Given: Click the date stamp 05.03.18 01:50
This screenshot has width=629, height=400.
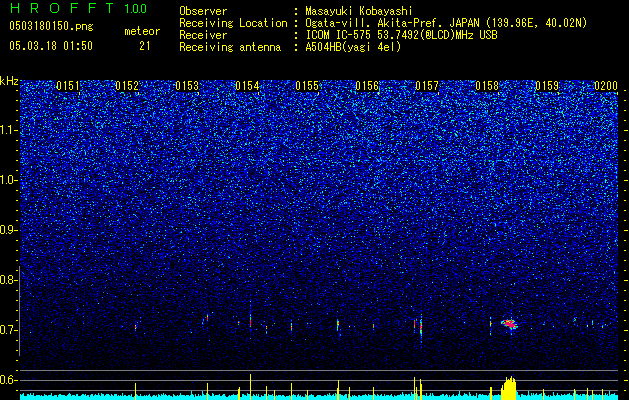Looking at the screenshot, I should coord(51,46).
